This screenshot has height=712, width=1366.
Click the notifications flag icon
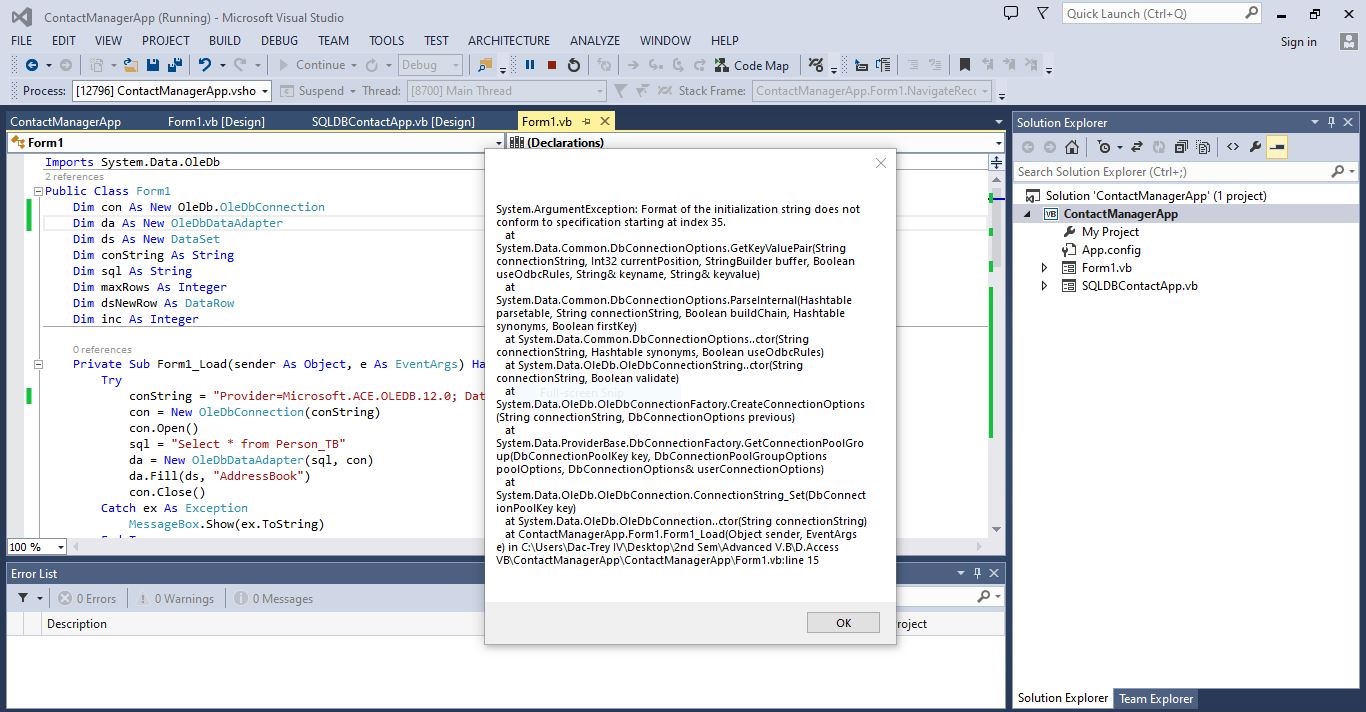pyautogui.click(x=1043, y=14)
